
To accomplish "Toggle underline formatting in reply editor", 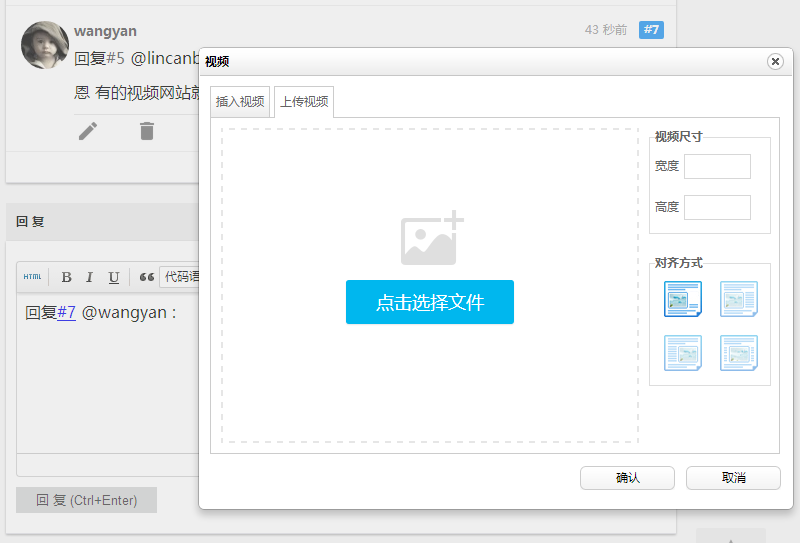I will [x=114, y=277].
